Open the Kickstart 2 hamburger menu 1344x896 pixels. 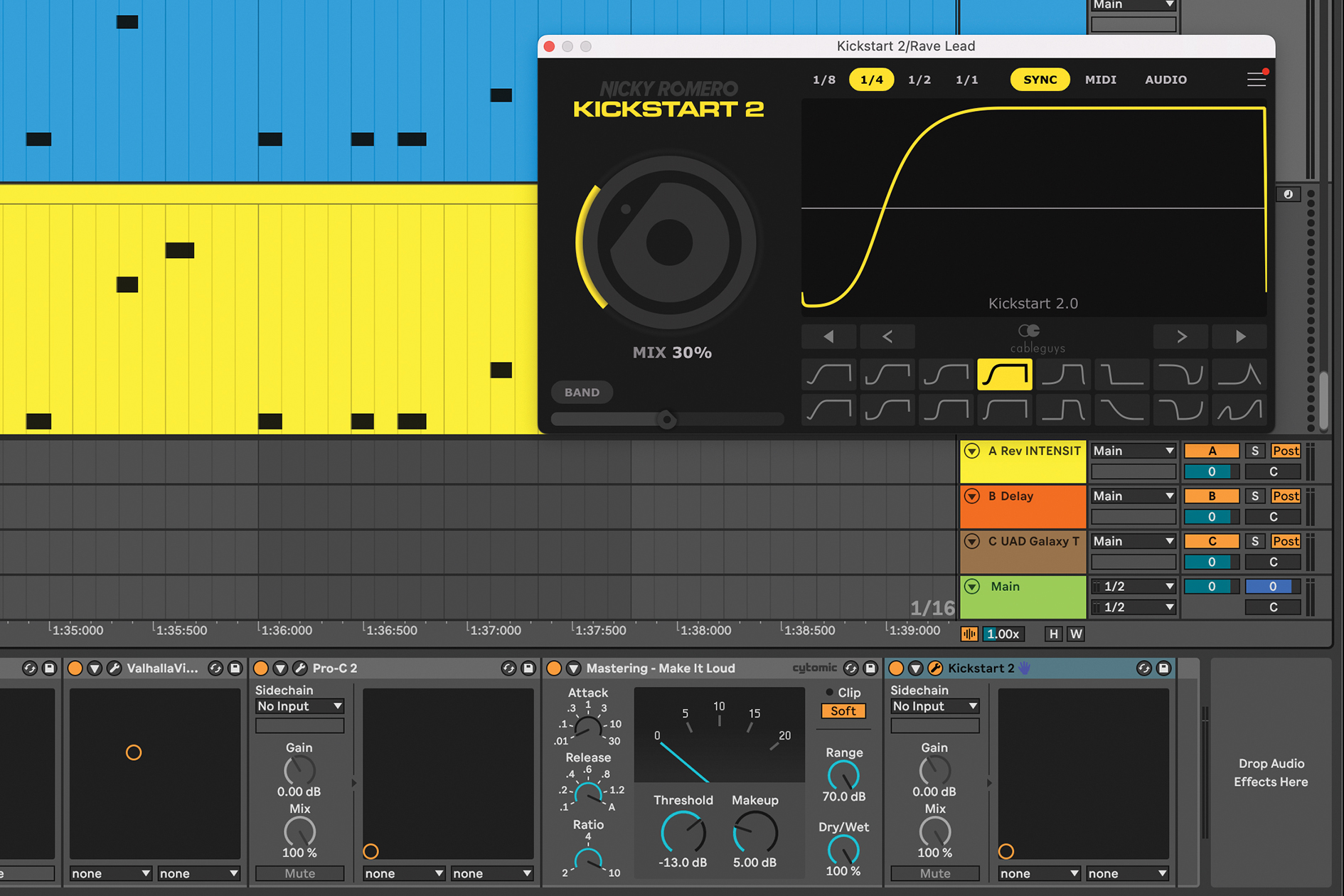point(1256,79)
